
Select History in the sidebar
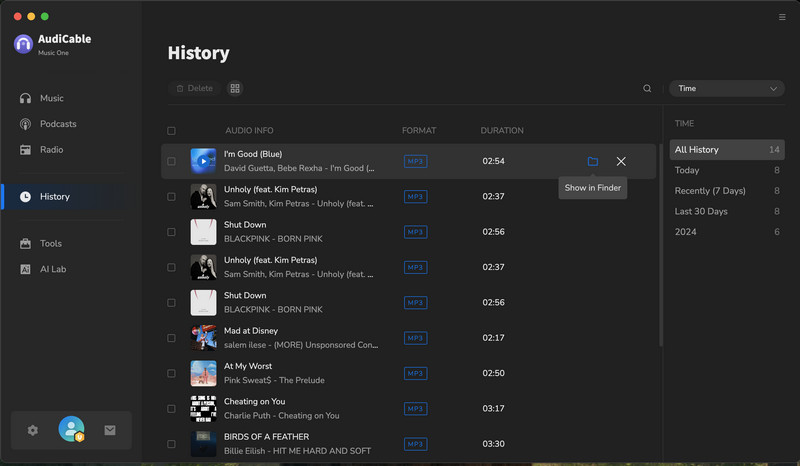tap(64, 197)
